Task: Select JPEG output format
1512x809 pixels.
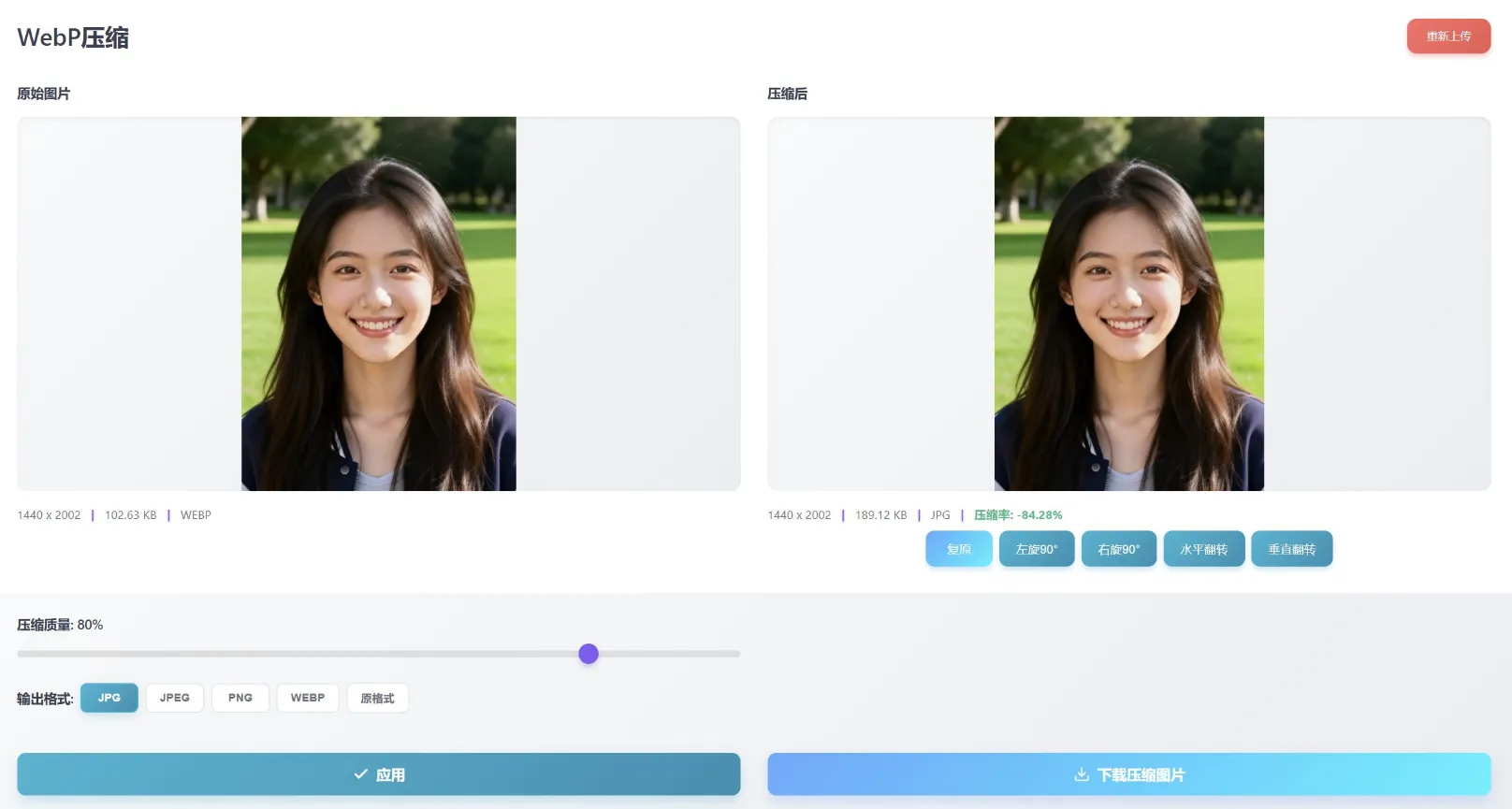Action: click(x=175, y=698)
